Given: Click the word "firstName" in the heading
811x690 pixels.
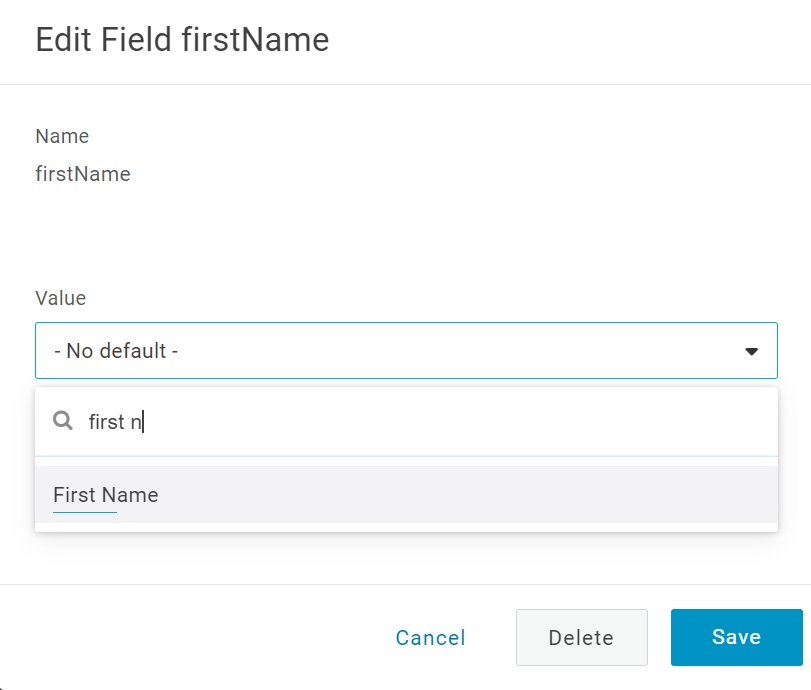Looking at the screenshot, I should (x=255, y=40).
